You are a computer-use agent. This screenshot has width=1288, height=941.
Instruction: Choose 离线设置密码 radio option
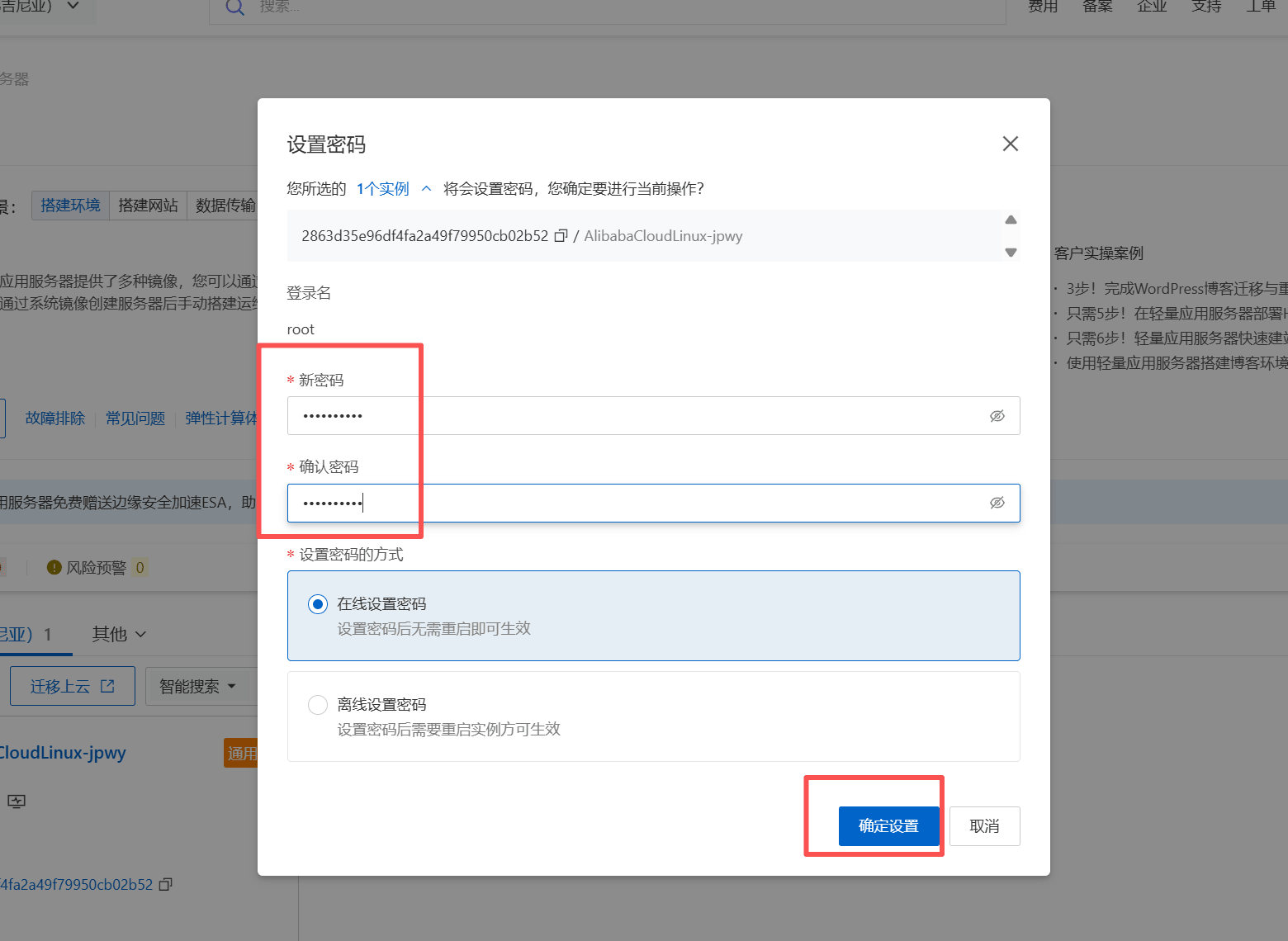[x=318, y=705]
